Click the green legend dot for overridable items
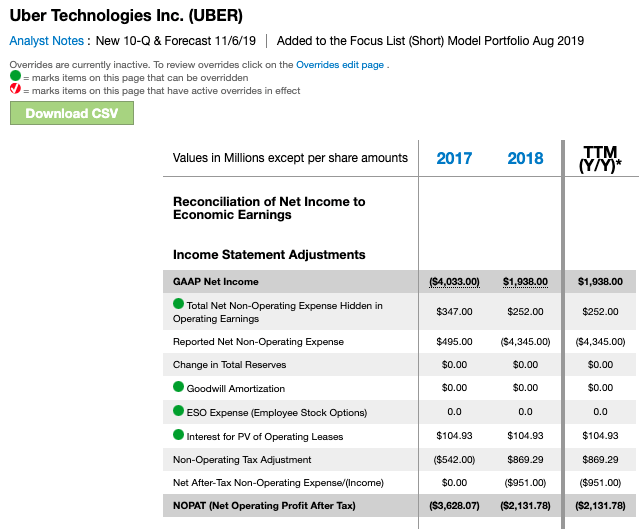This screenshot has width=639, height=529. (15, 76)
